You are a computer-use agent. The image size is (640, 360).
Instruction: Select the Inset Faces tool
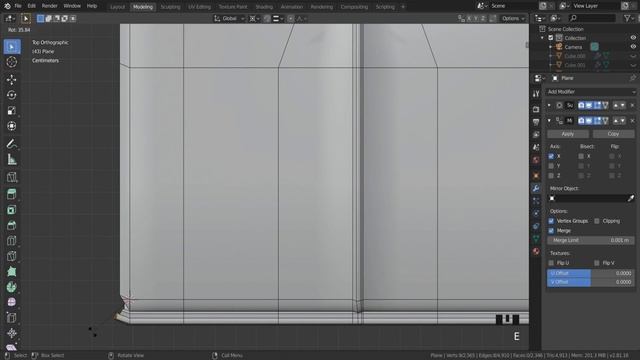[12, 210]
